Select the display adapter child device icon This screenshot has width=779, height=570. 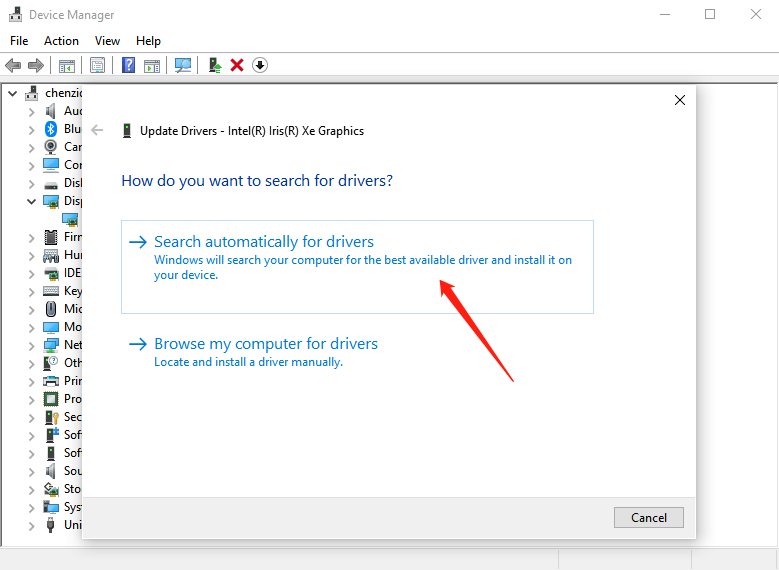pos(70,219)
